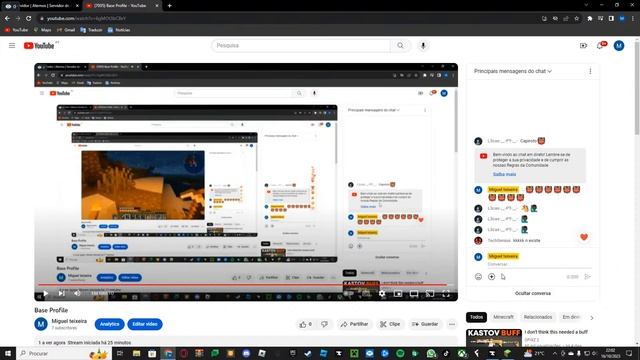Image resolution: width=640 pixels, height=360 pixels.
Task: Open player settings gear
Action: 382,293
